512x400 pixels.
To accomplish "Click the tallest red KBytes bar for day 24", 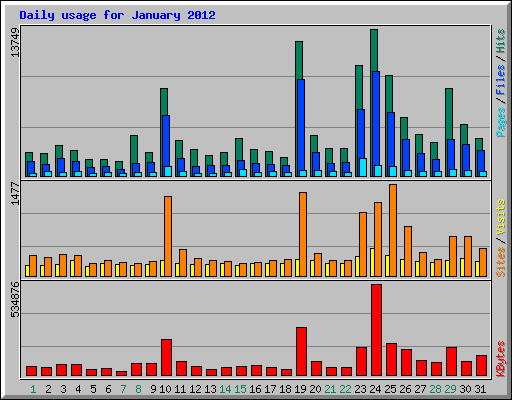I will coord(376,330).
